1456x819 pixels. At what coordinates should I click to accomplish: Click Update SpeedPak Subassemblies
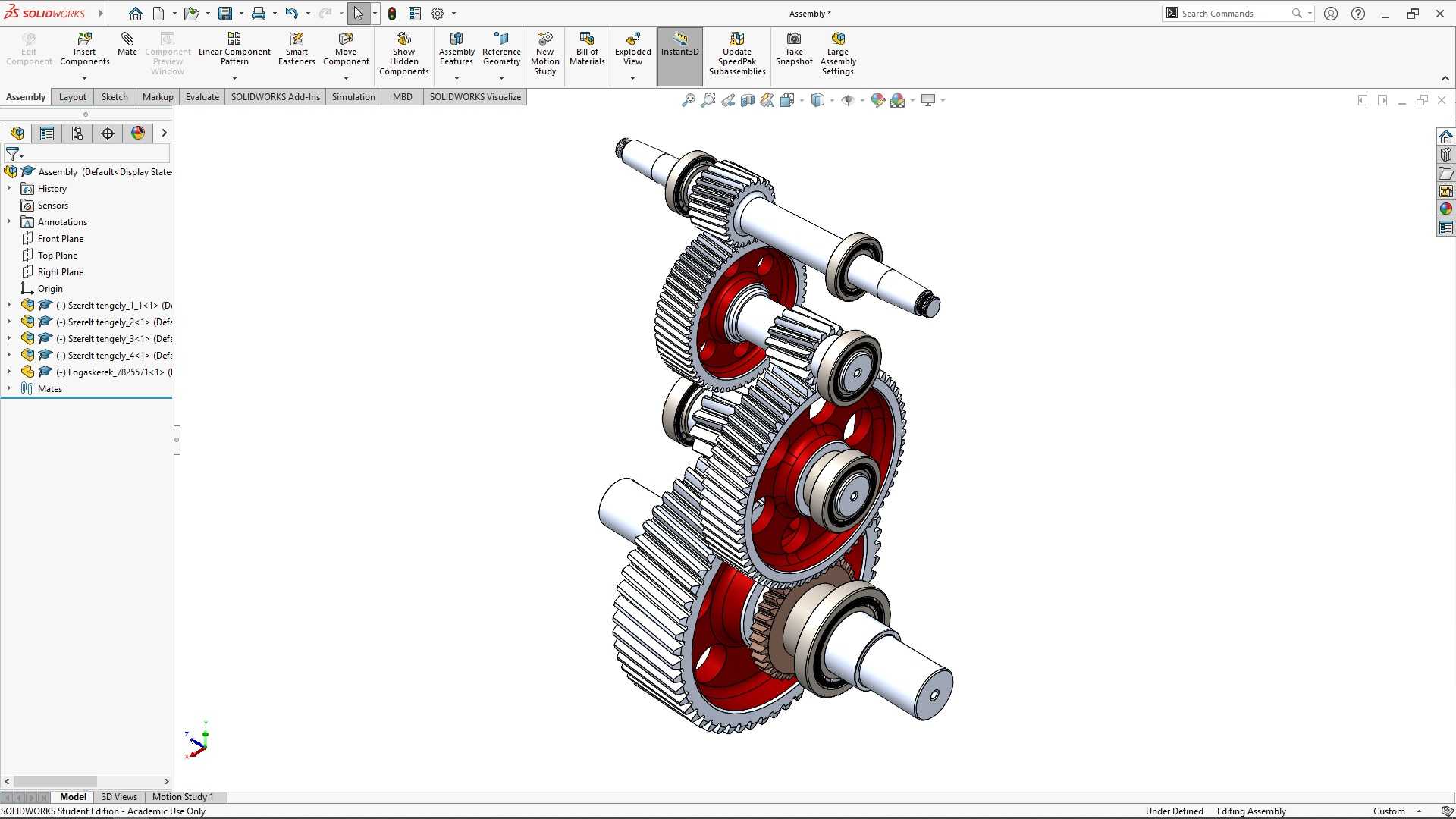tap(737, 54)
